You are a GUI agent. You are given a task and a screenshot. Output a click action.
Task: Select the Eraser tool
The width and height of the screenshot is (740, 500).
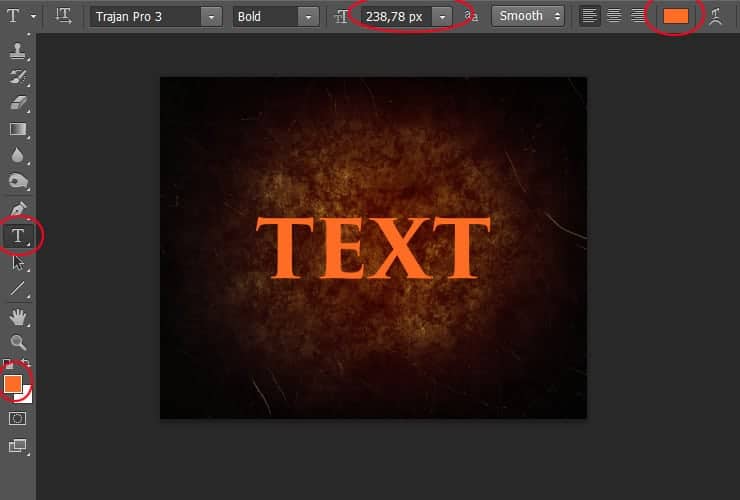point(18,102)
